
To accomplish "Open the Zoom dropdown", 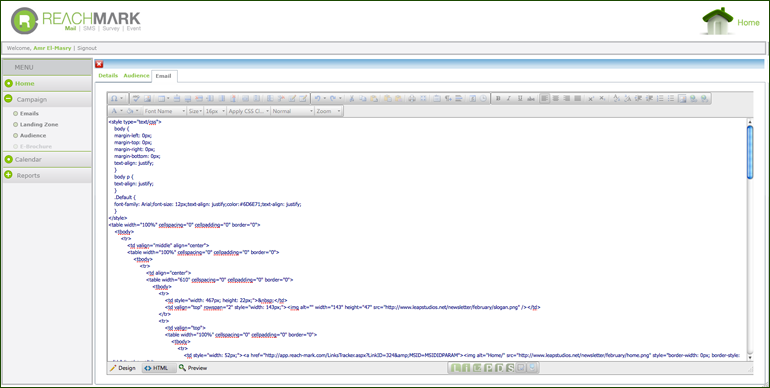I will point(329,111).
